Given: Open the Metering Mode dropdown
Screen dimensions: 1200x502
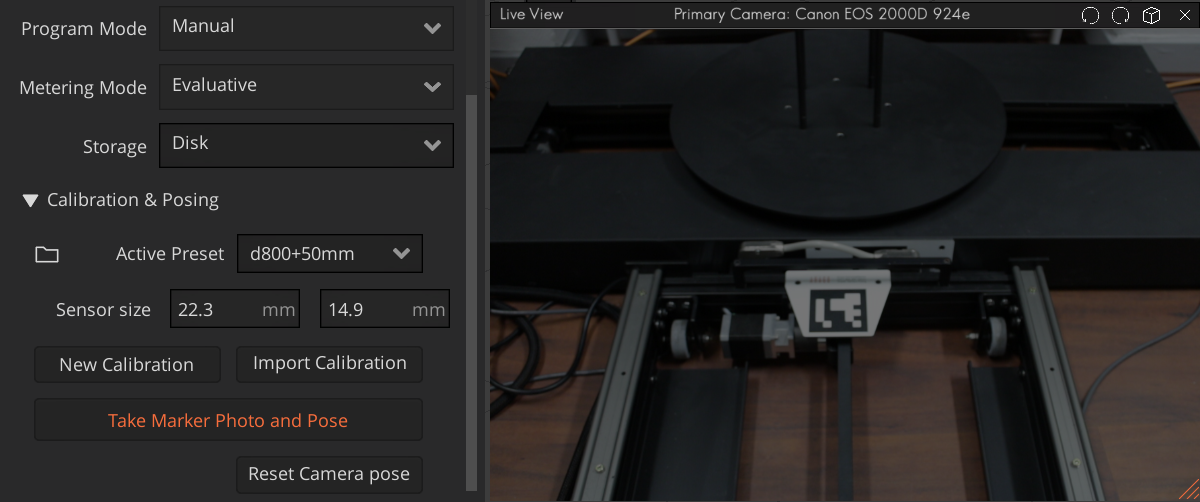Looking at the screenshot, I should pyautogui.click(x=306, y=87).
